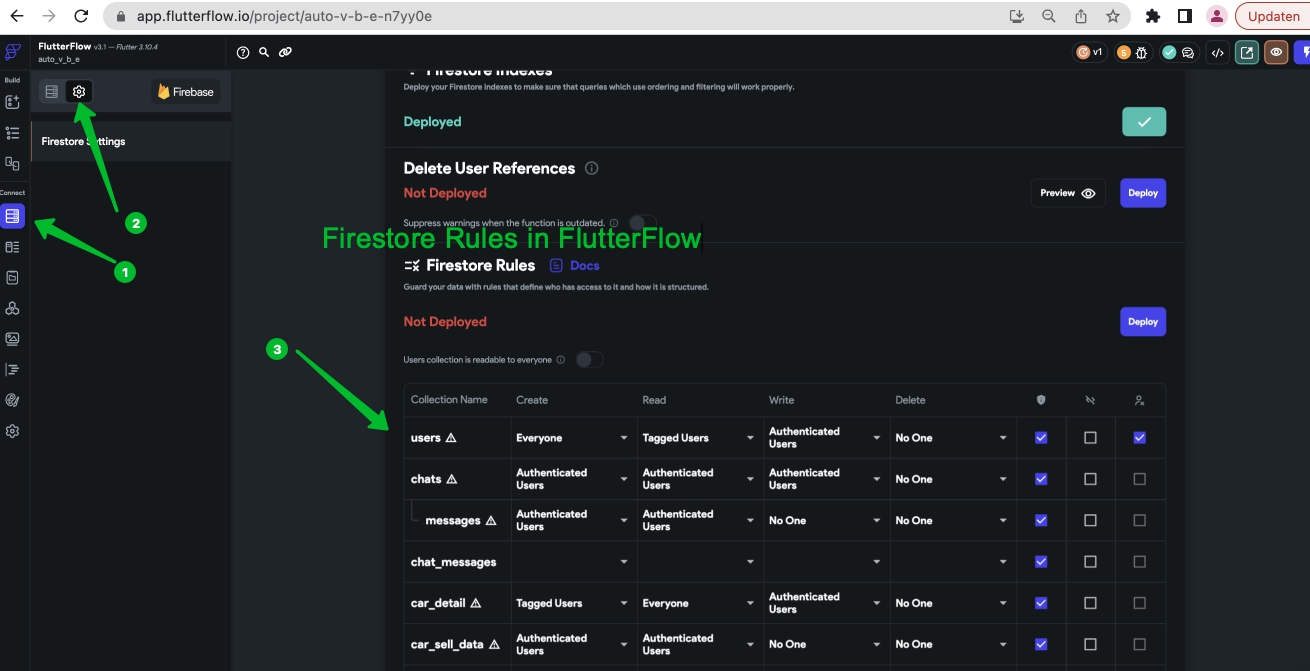Open the custom functions icon in sidebar

pyautogui.click(x=12, y=308)
